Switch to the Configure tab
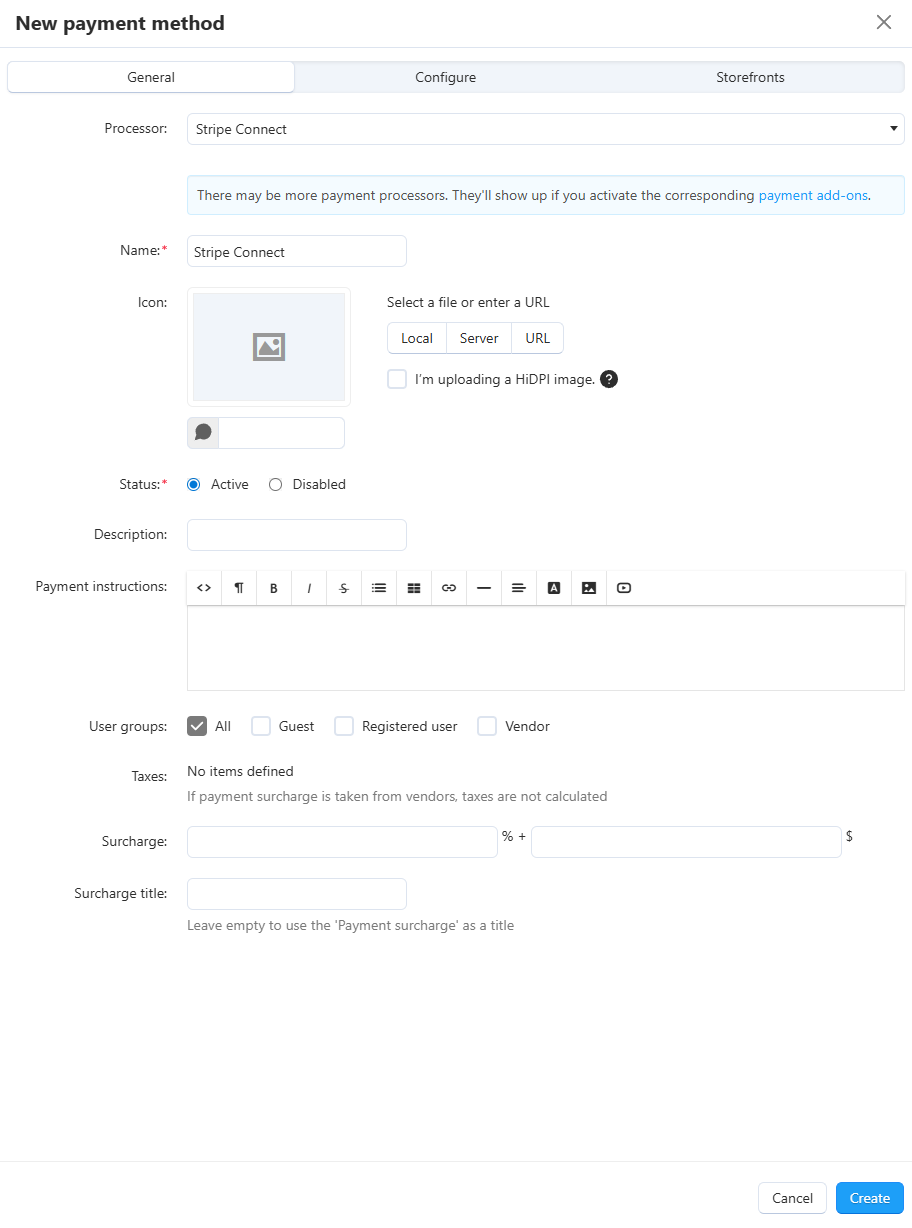Image resolution: width=912 pixels, height=1228 pixels. 446,77
